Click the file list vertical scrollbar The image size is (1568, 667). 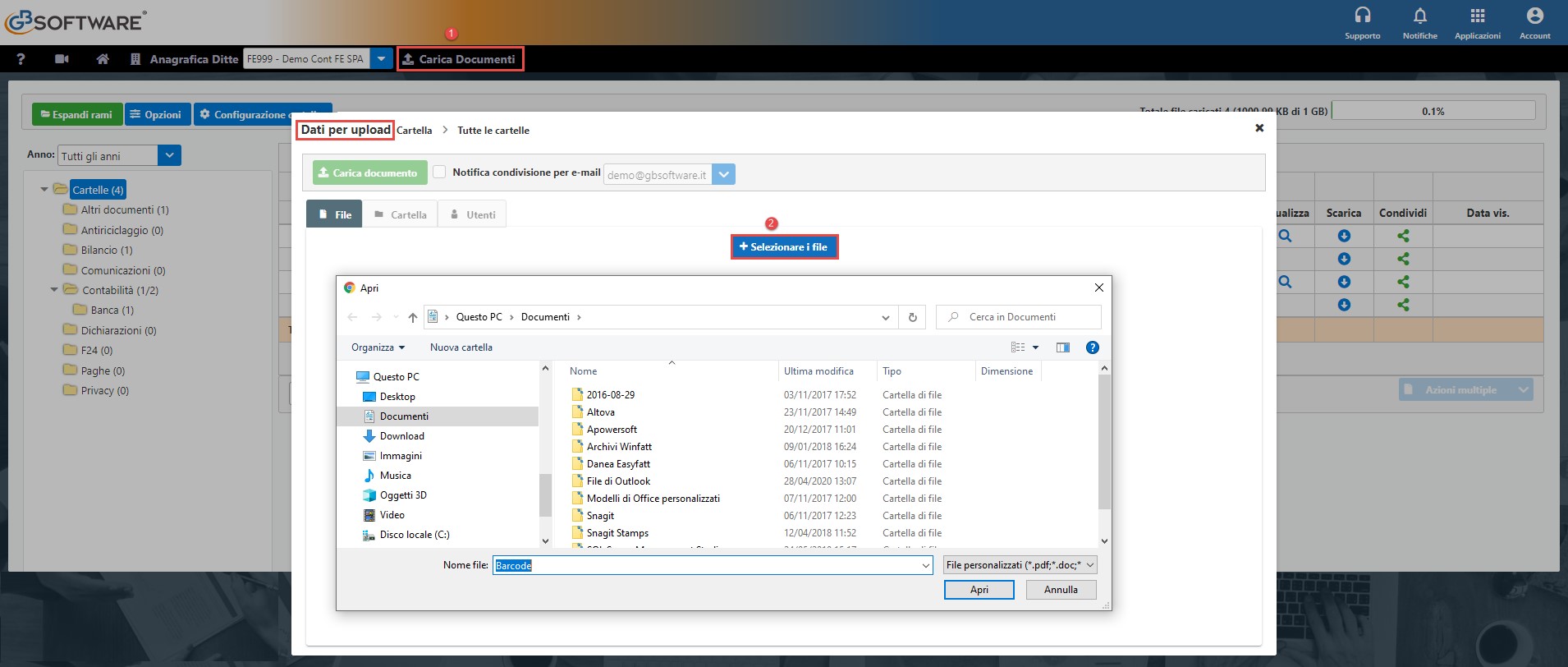click(1104, 444)
